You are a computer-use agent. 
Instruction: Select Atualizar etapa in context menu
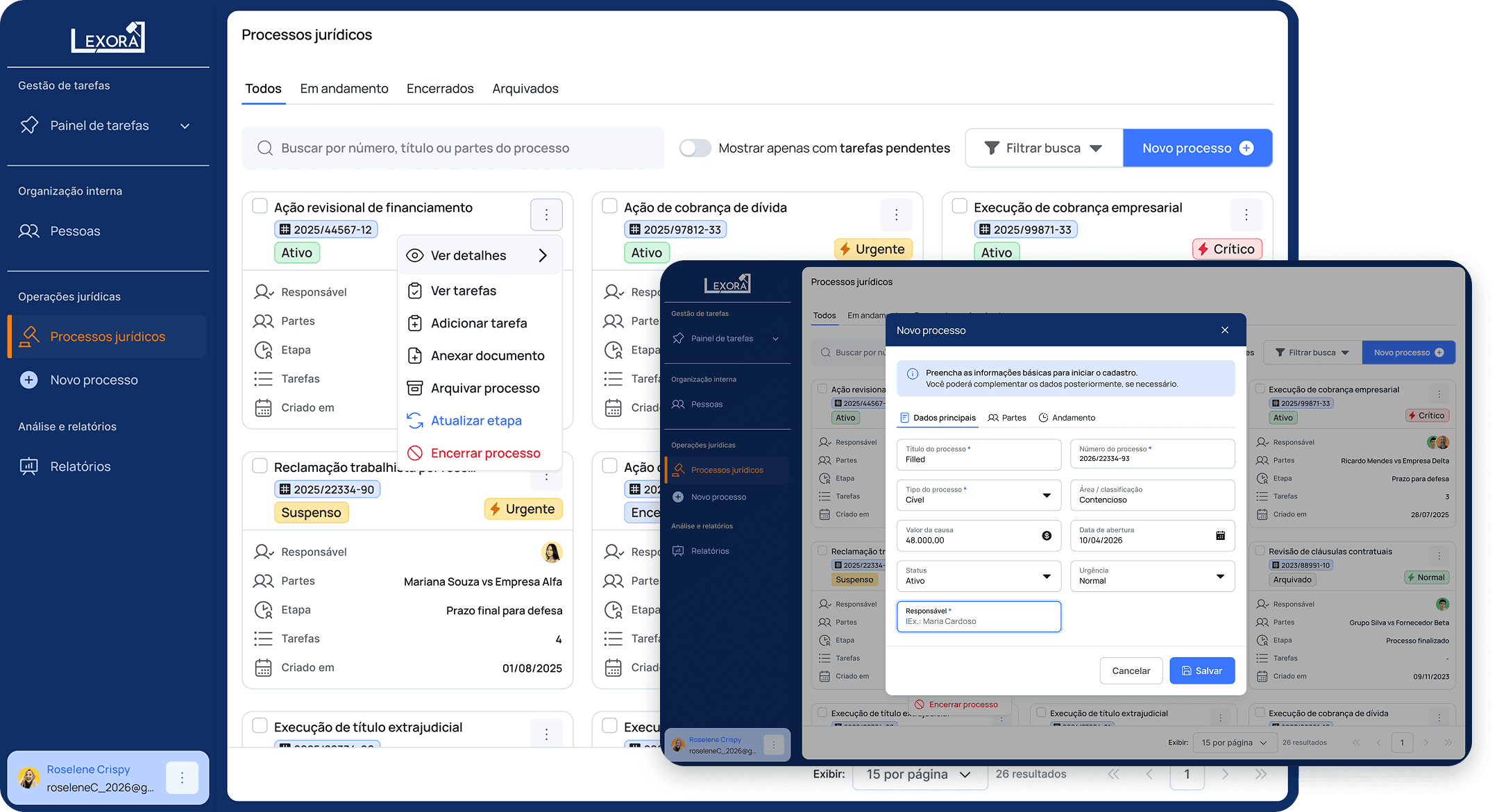480,421
